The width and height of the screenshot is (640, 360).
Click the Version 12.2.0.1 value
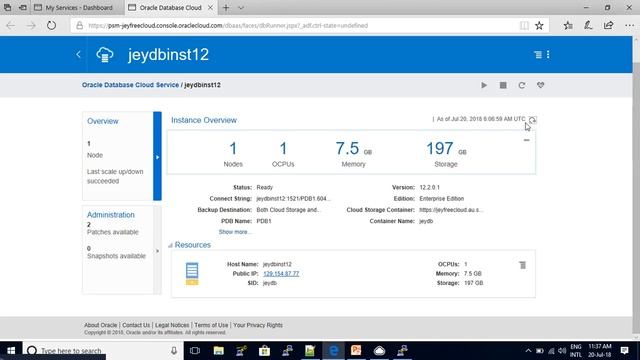tap(429, 187)
